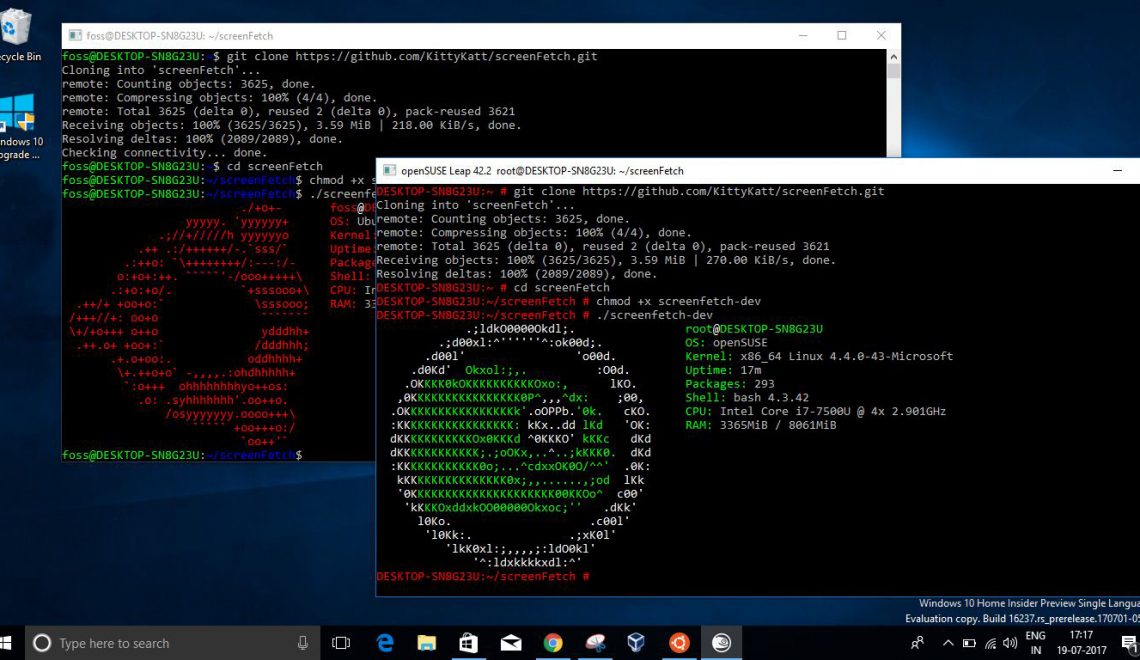Click the foss terminal scrollbar thumb
Image resolution: width=1140 pixels, height=660 pixels.
pos(894,71)
